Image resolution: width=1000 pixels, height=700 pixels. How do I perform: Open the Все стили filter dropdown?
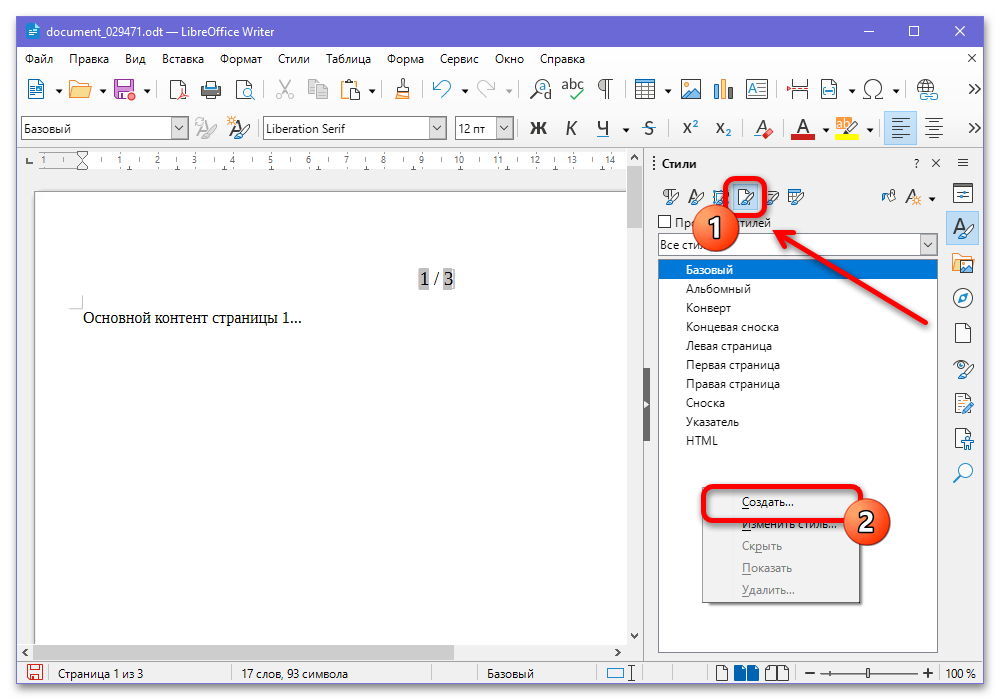pyautogui.click(x=928, y=245)
